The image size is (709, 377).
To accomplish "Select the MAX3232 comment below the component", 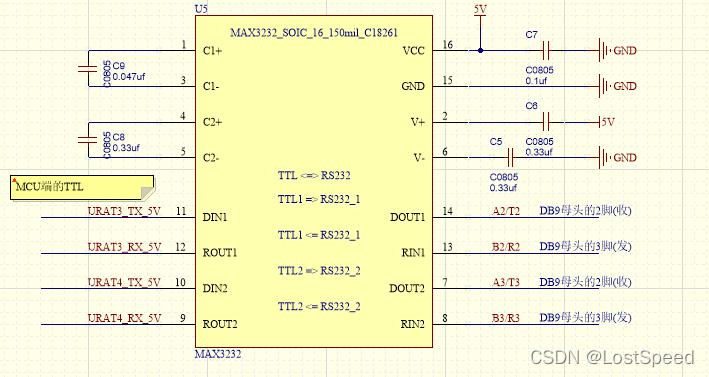I will coord(218,354).
